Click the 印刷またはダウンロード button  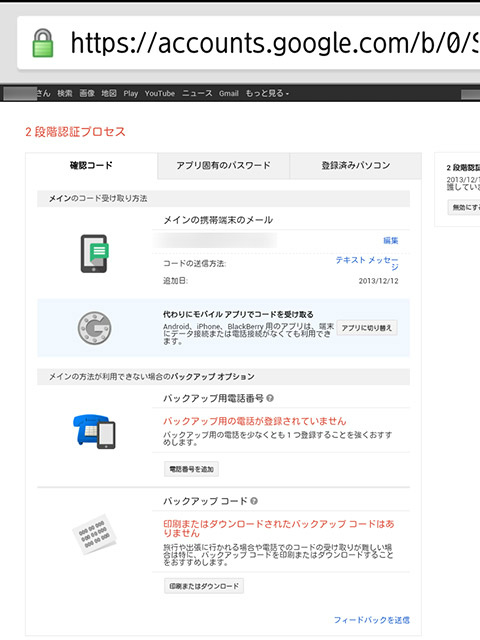coord(204,586)
